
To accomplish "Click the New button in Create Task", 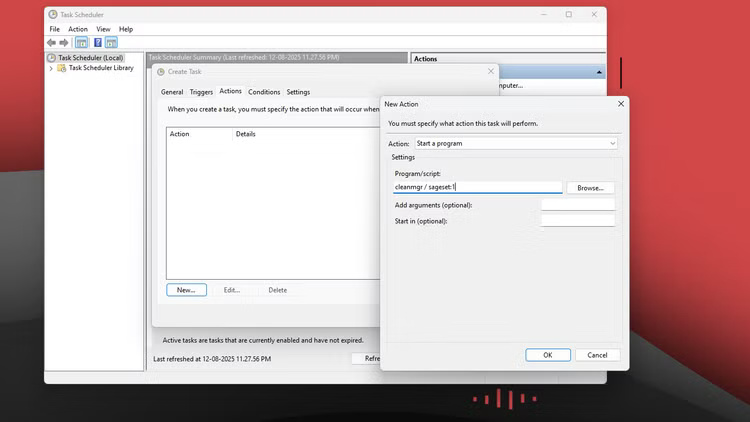I will (x=186, y=290).
